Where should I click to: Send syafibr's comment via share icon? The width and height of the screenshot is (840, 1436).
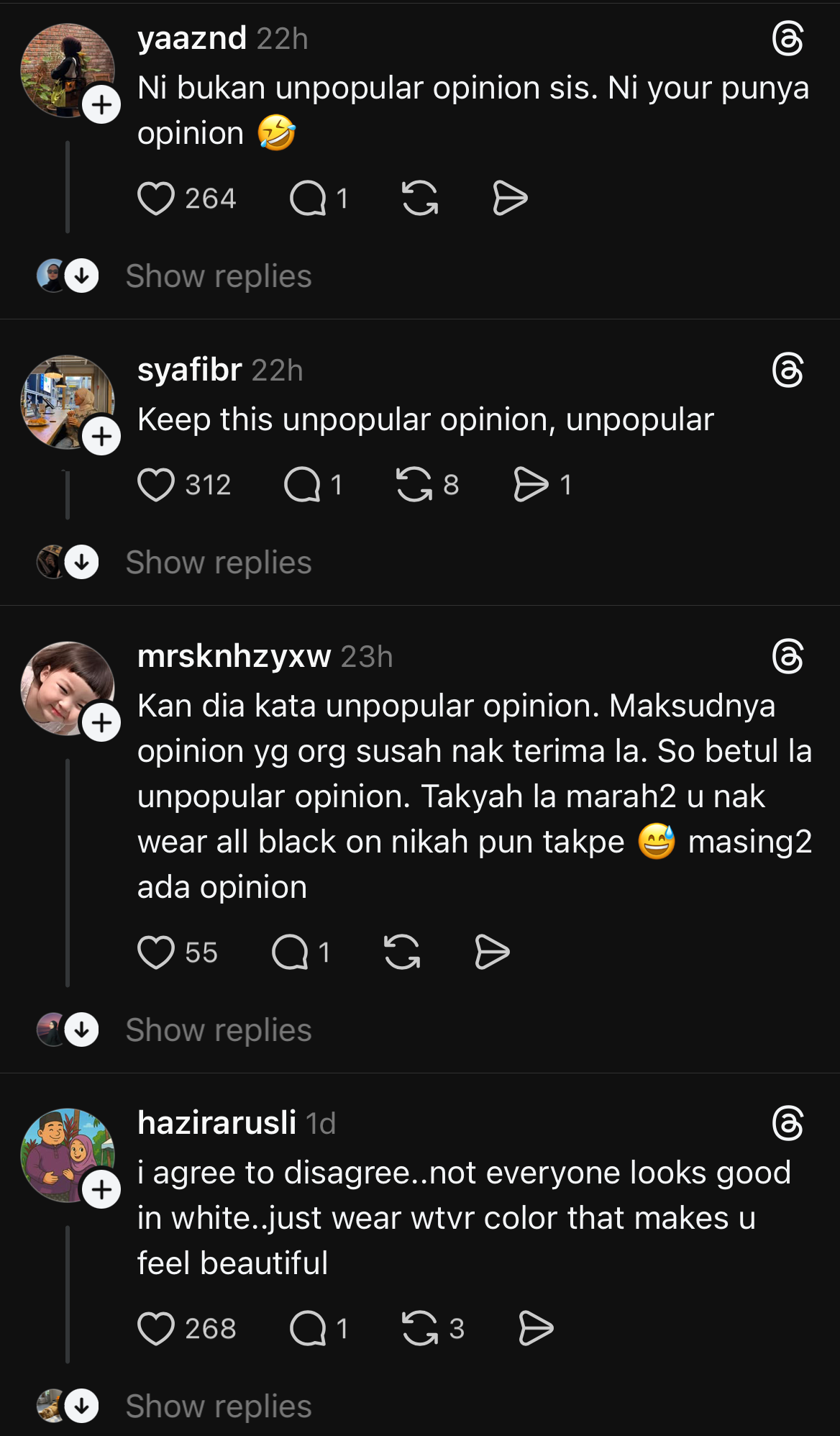tap(531, 484)
